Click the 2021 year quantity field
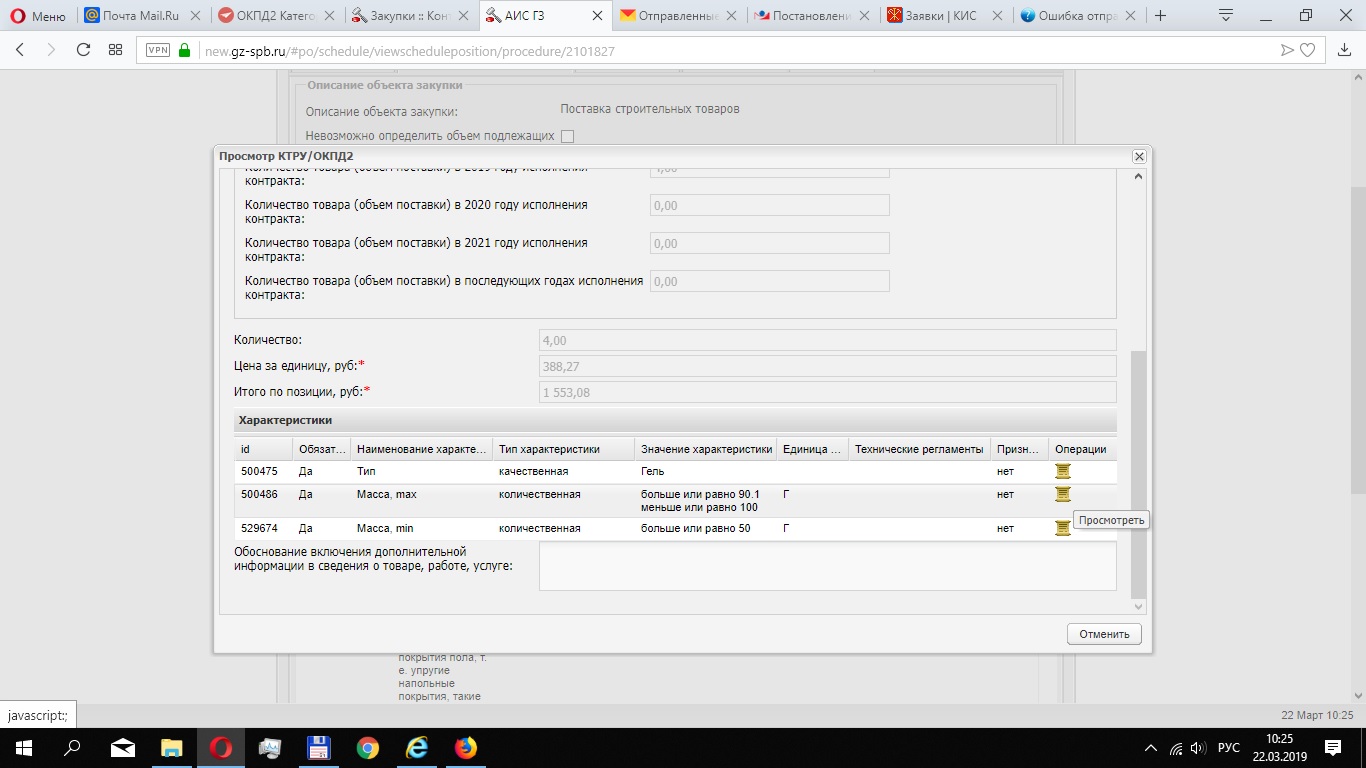The width and height of the screenshot is (1366, 768). click(x=769, y=243)
